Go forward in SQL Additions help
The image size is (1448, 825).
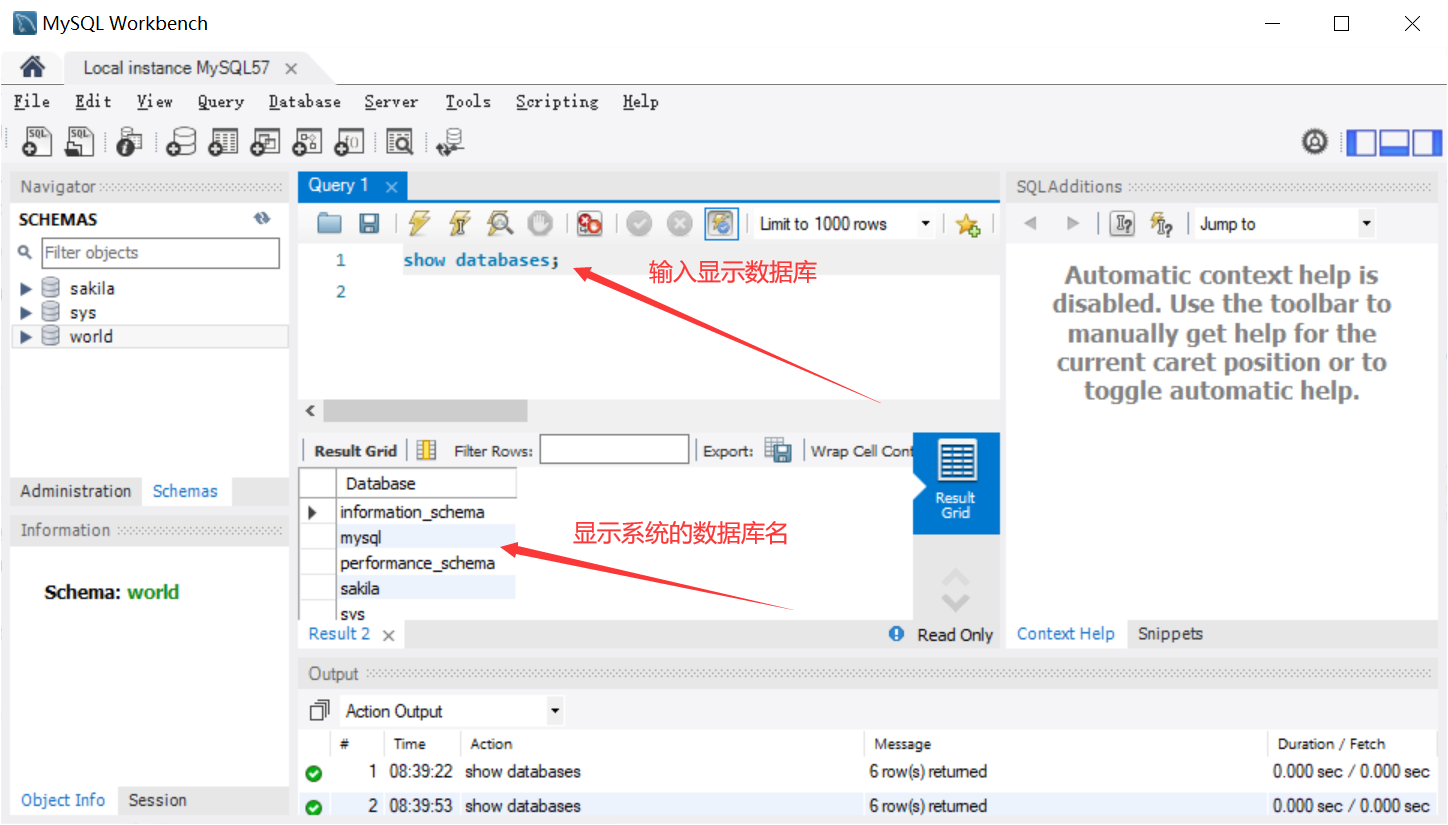click(x=1072, y=224)
